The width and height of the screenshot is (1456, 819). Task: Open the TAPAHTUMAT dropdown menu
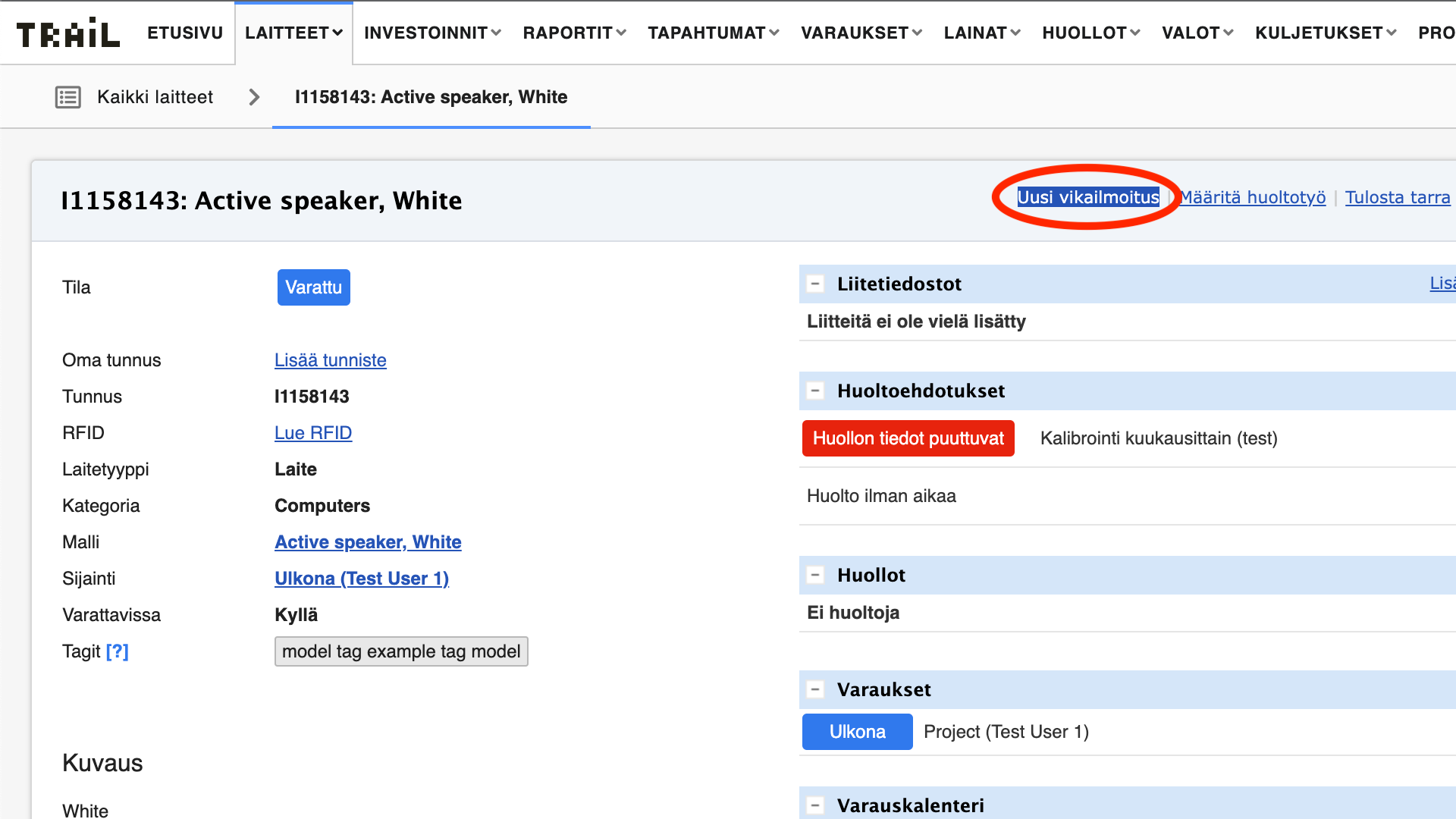pos(714,33)
